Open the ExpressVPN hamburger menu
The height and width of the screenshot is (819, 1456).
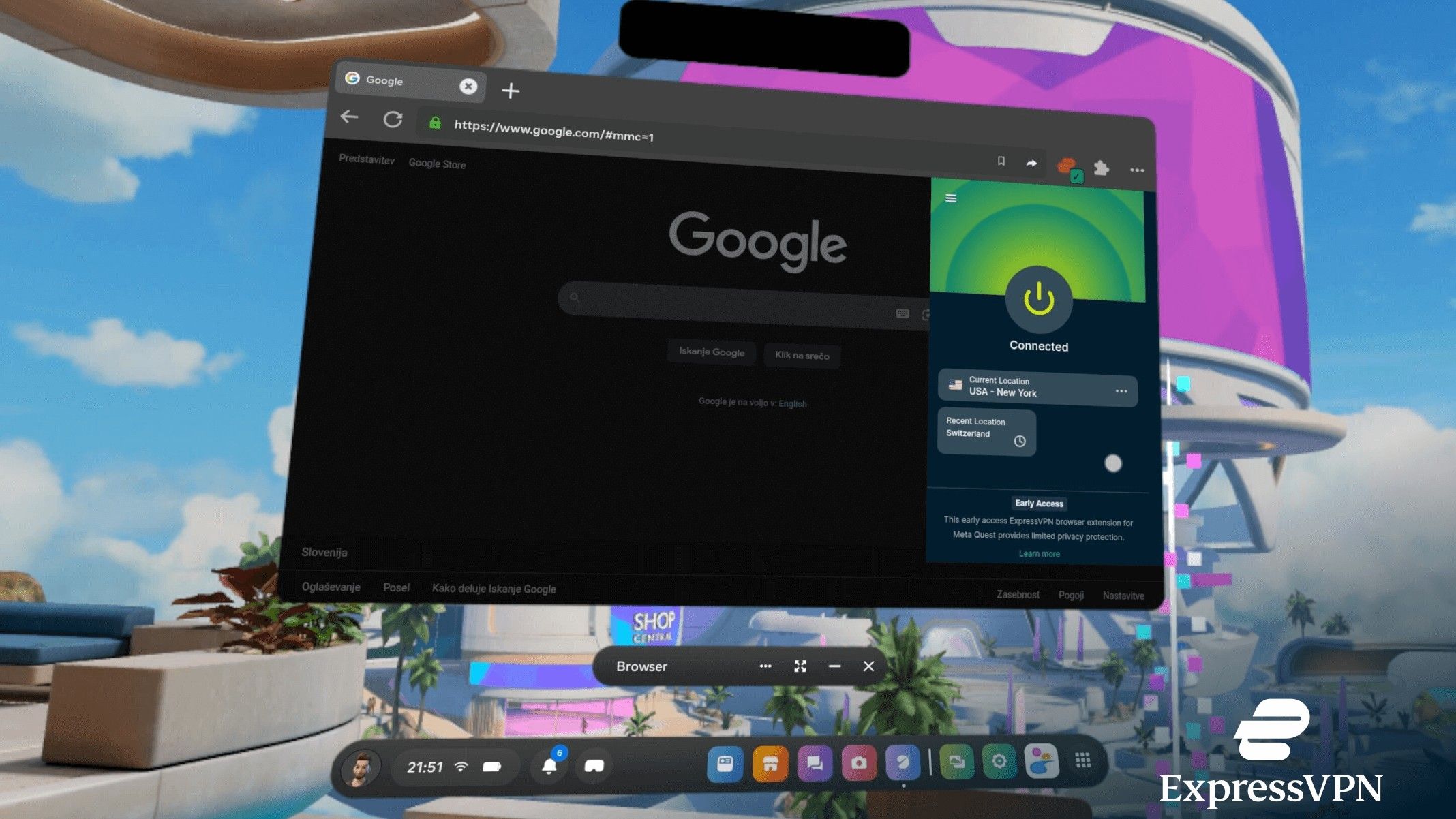click(x=952, y=198)
